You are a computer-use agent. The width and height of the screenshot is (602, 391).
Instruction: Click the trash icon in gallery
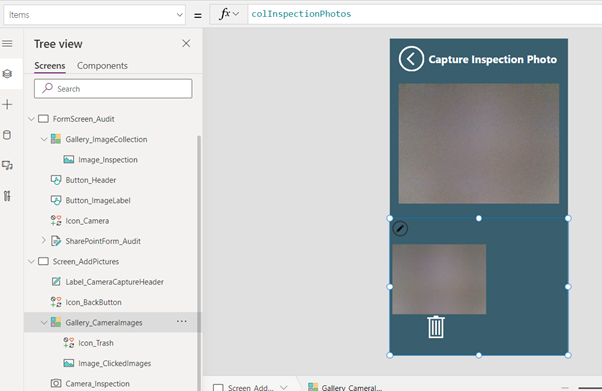436,327
